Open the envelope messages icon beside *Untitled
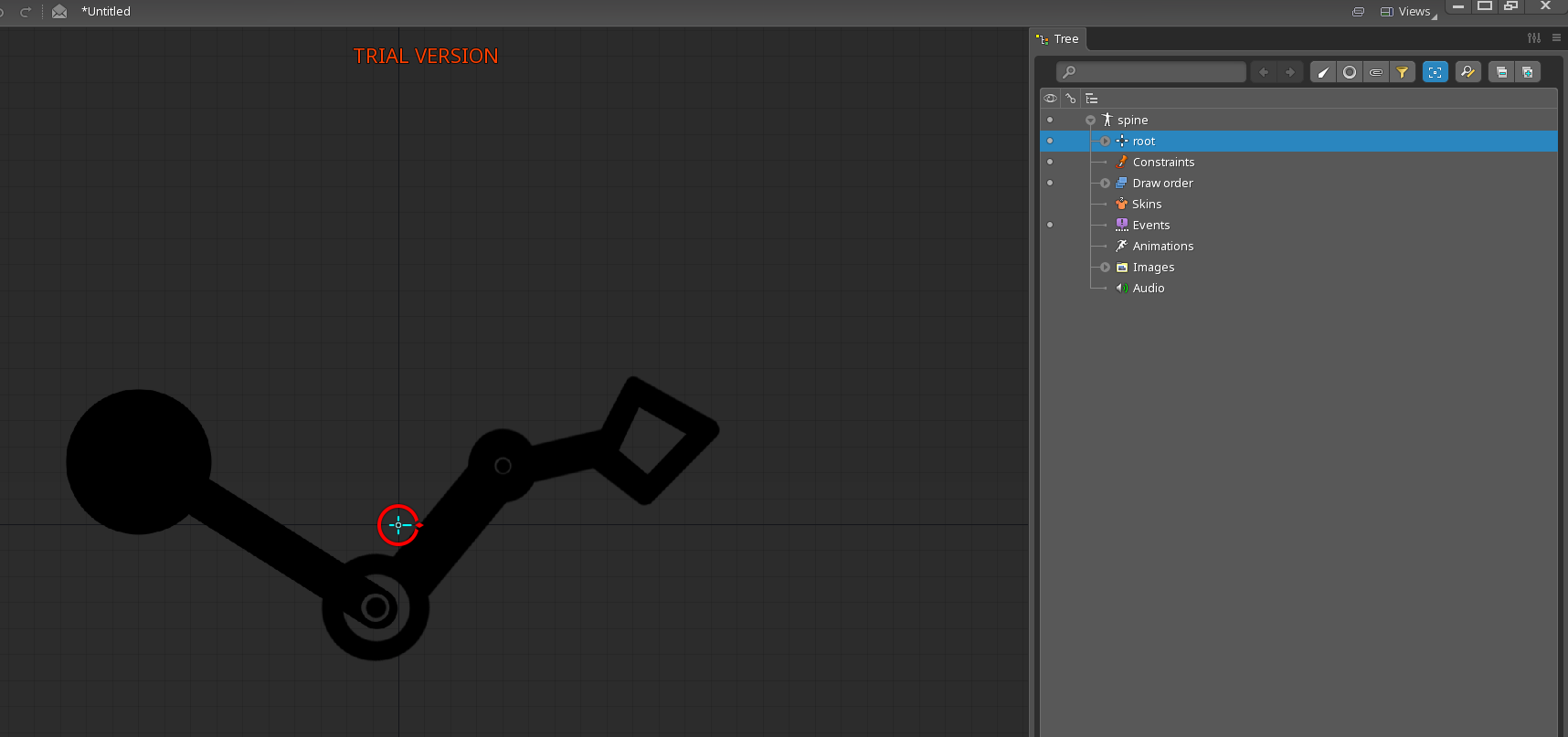This screenshot has height=737, width=1568. pos(59,12)
